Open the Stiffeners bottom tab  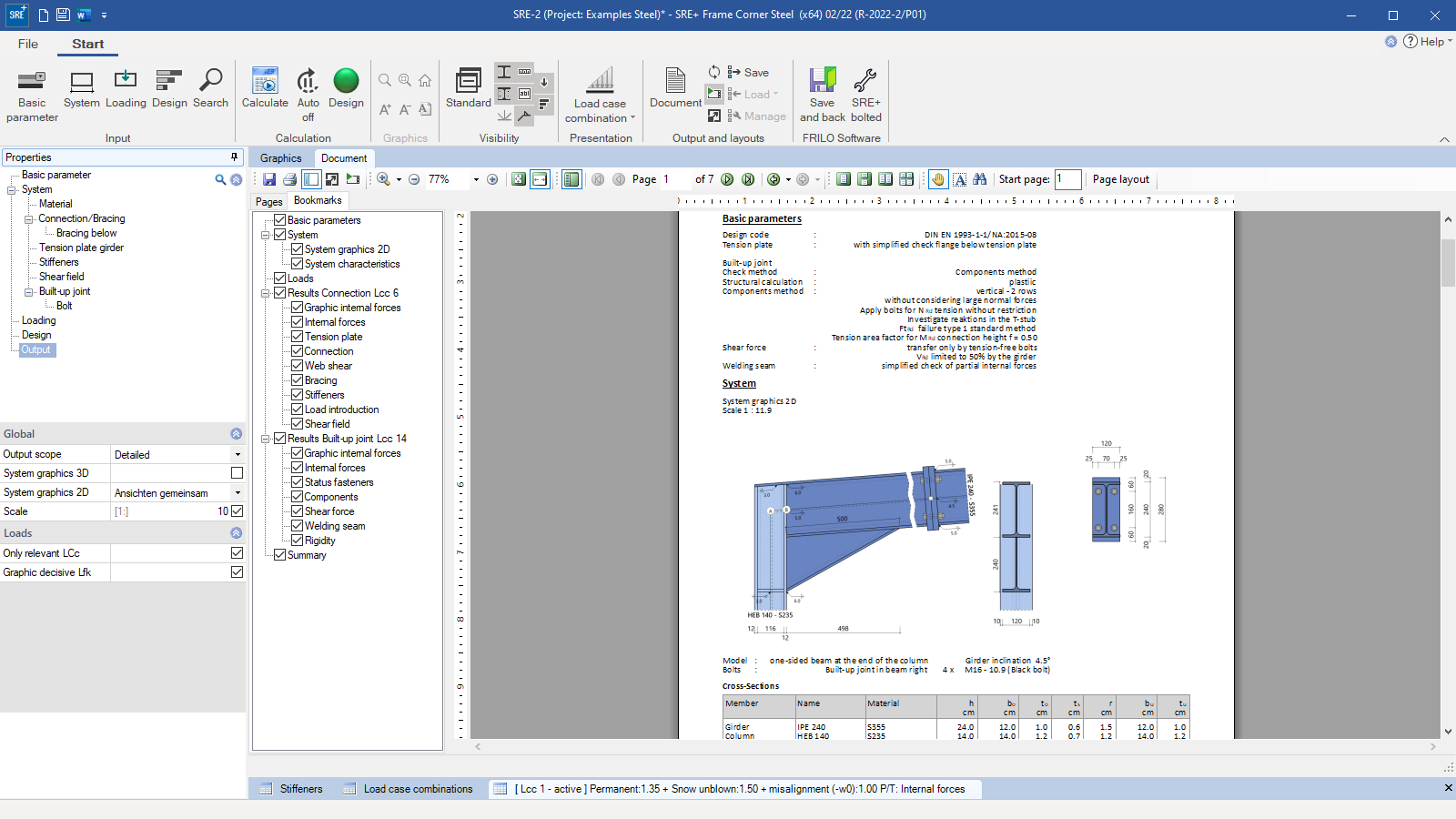click(291, 789)
